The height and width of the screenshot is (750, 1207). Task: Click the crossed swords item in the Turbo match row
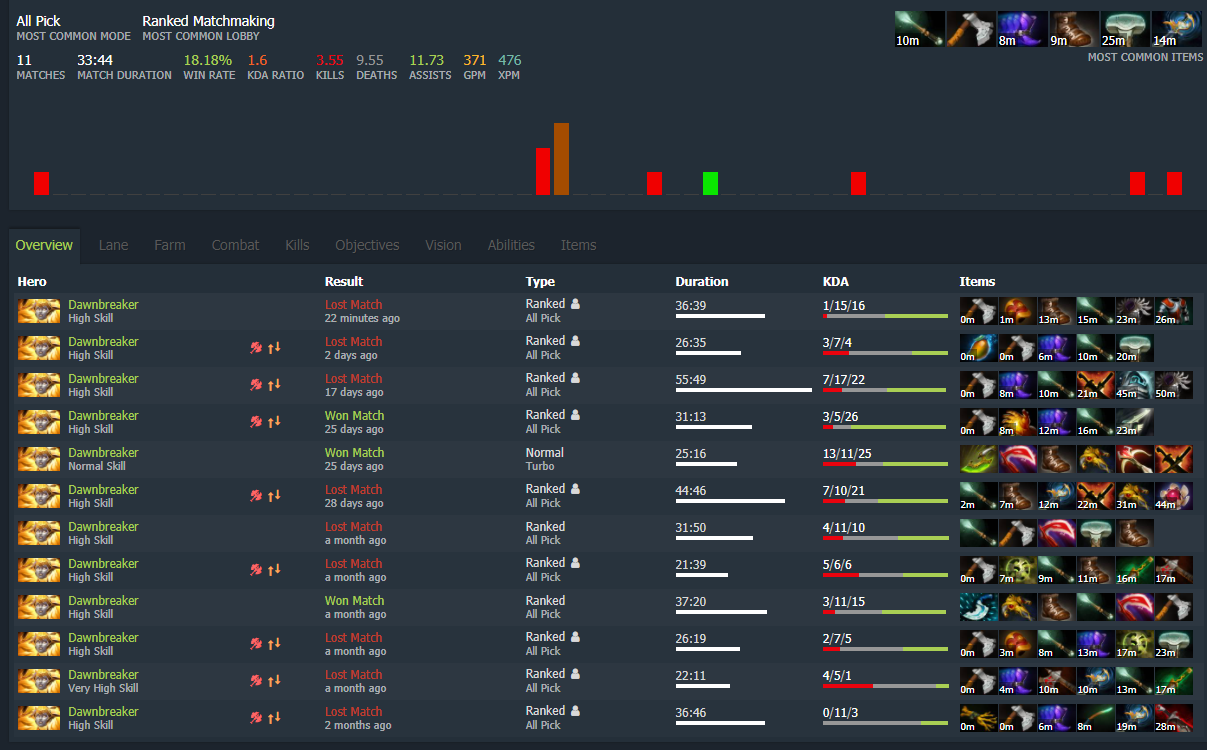pos(1173,459)
